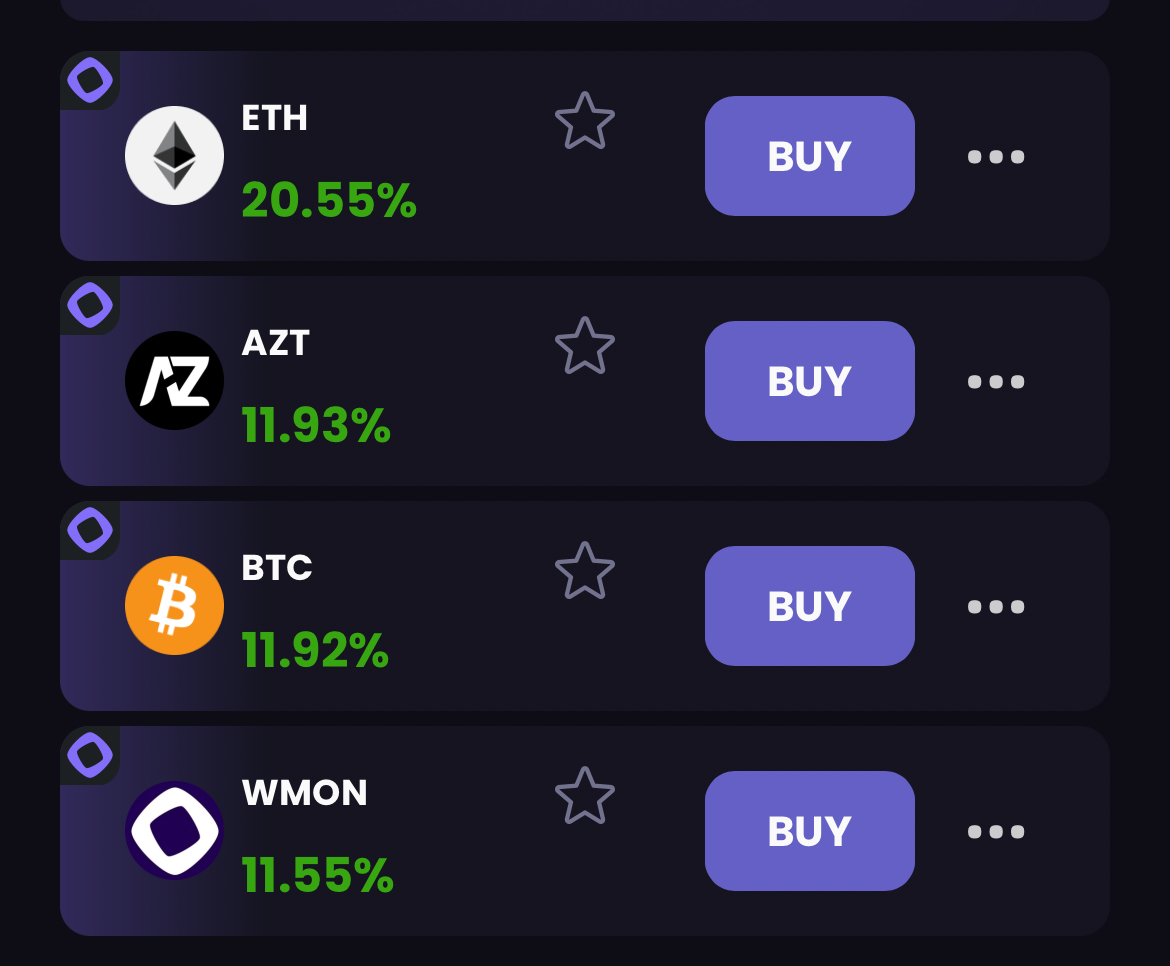This screenshot has width=1170, height=966.
Task: Click the AZT token logo
Action: click(174, 380)
